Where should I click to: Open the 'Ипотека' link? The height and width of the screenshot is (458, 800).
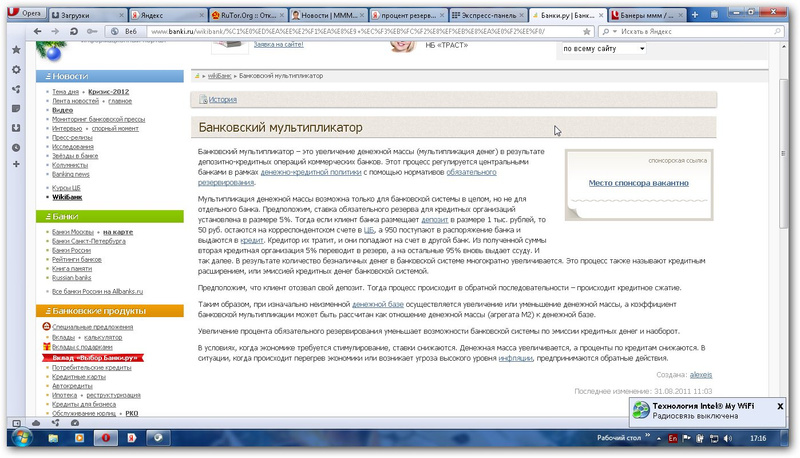click(65, 395)
